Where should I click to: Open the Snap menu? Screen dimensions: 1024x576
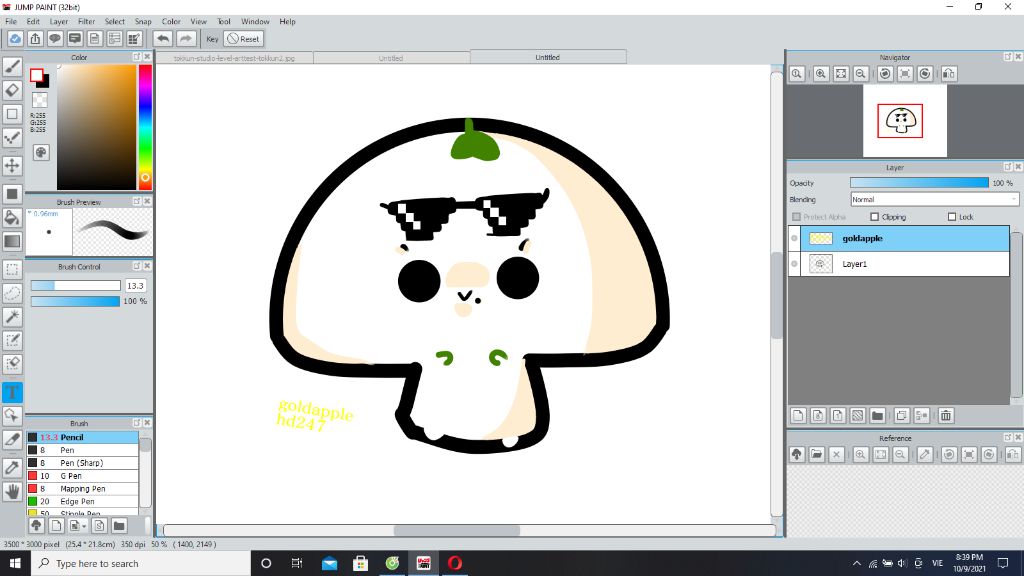(x=143, y=22)
